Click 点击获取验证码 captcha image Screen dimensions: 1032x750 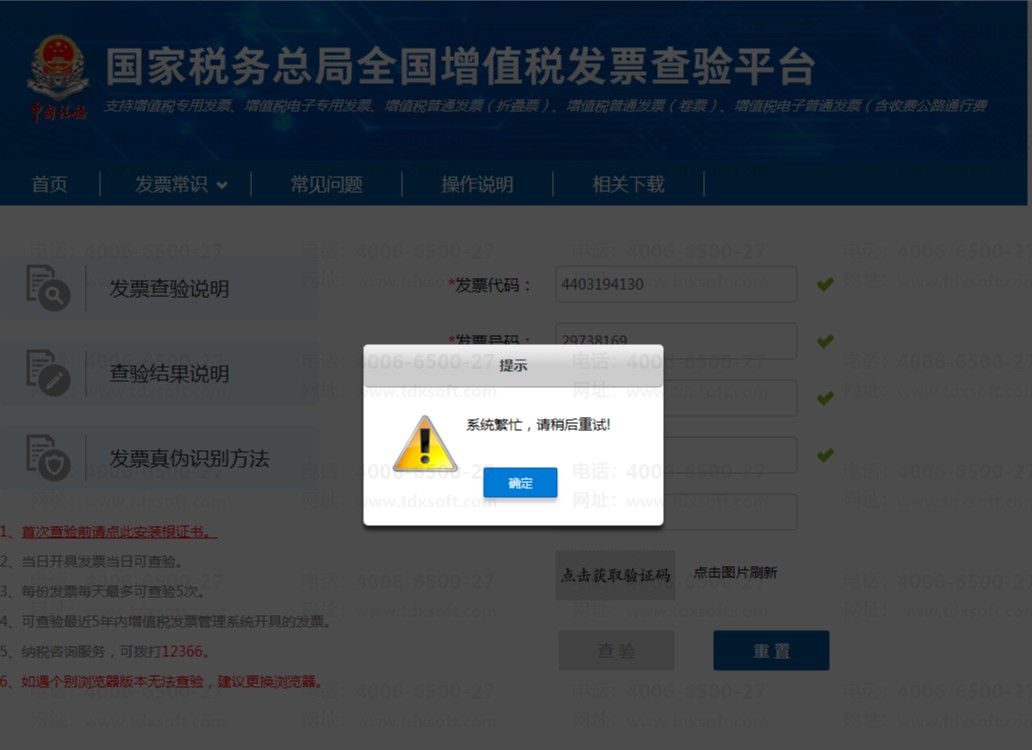[615, 575]
